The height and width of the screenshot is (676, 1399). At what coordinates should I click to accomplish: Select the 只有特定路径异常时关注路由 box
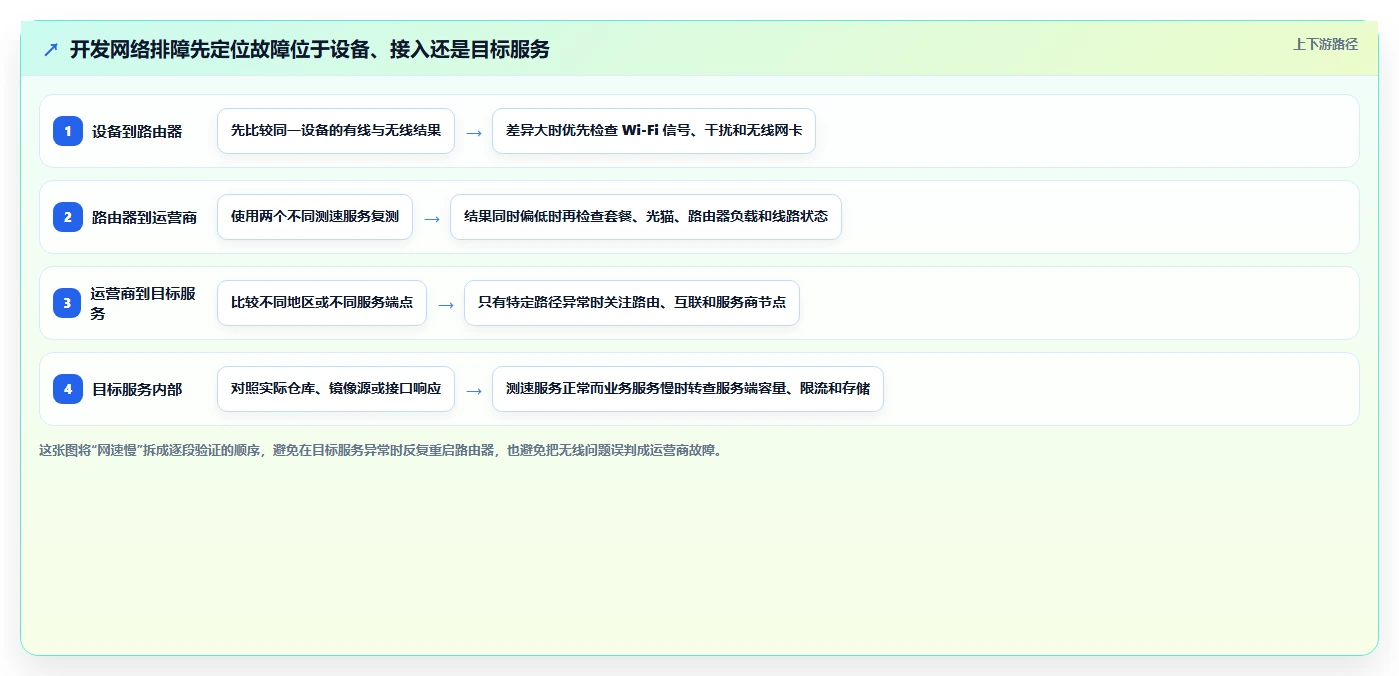click(x=632, y=303)
